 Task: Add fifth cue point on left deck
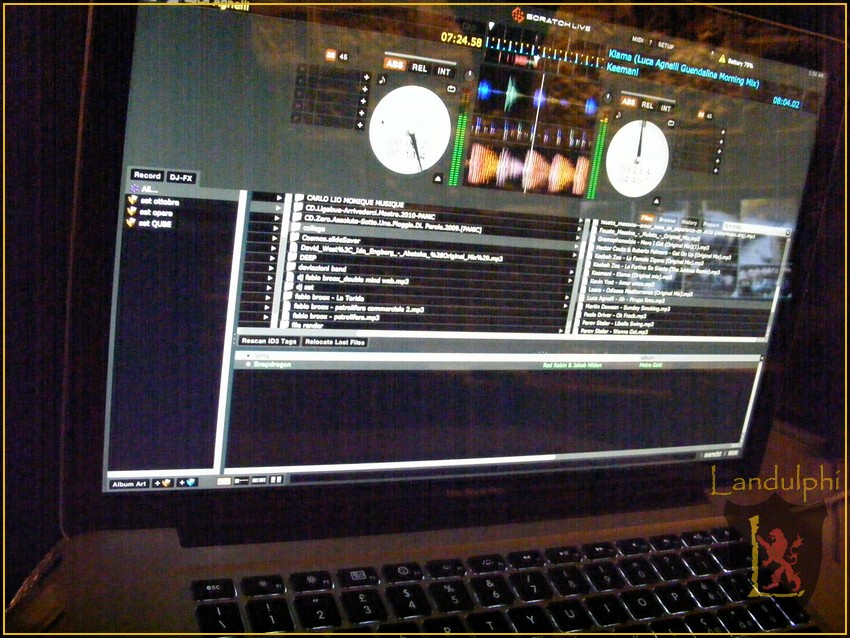click(x=359, y=125)
